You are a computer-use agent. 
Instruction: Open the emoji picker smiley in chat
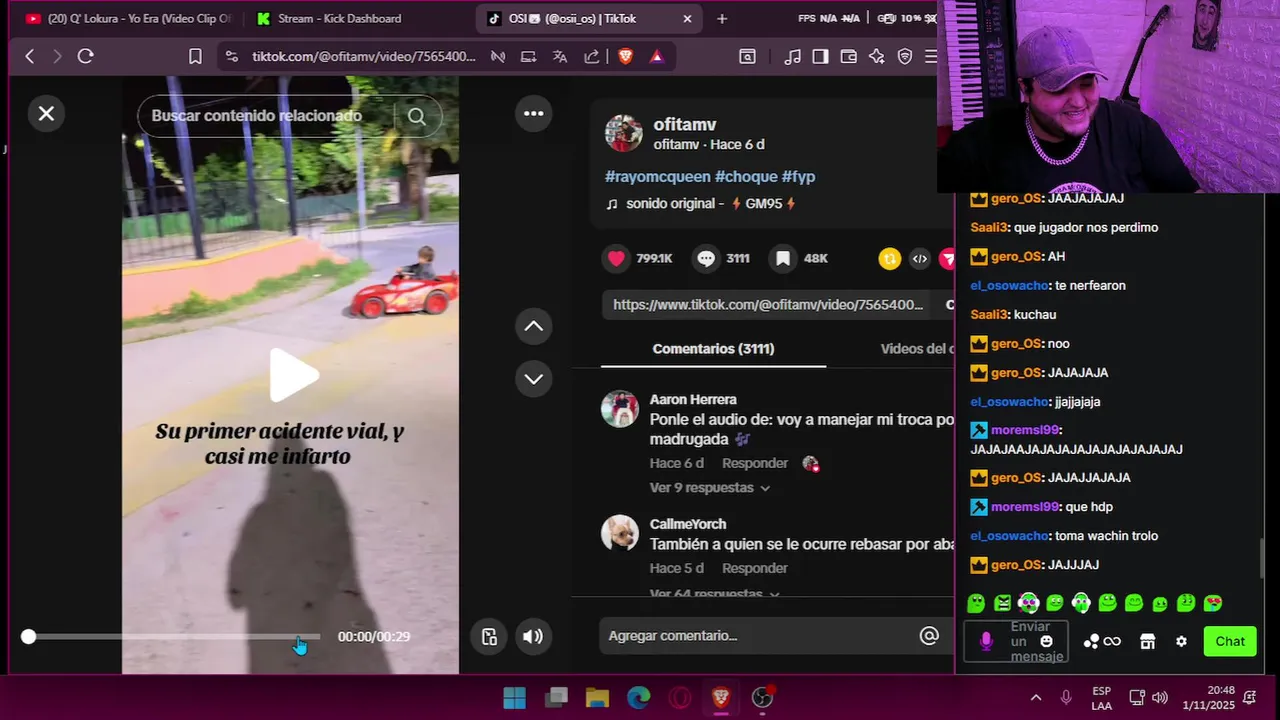(x=1046, y=642)
